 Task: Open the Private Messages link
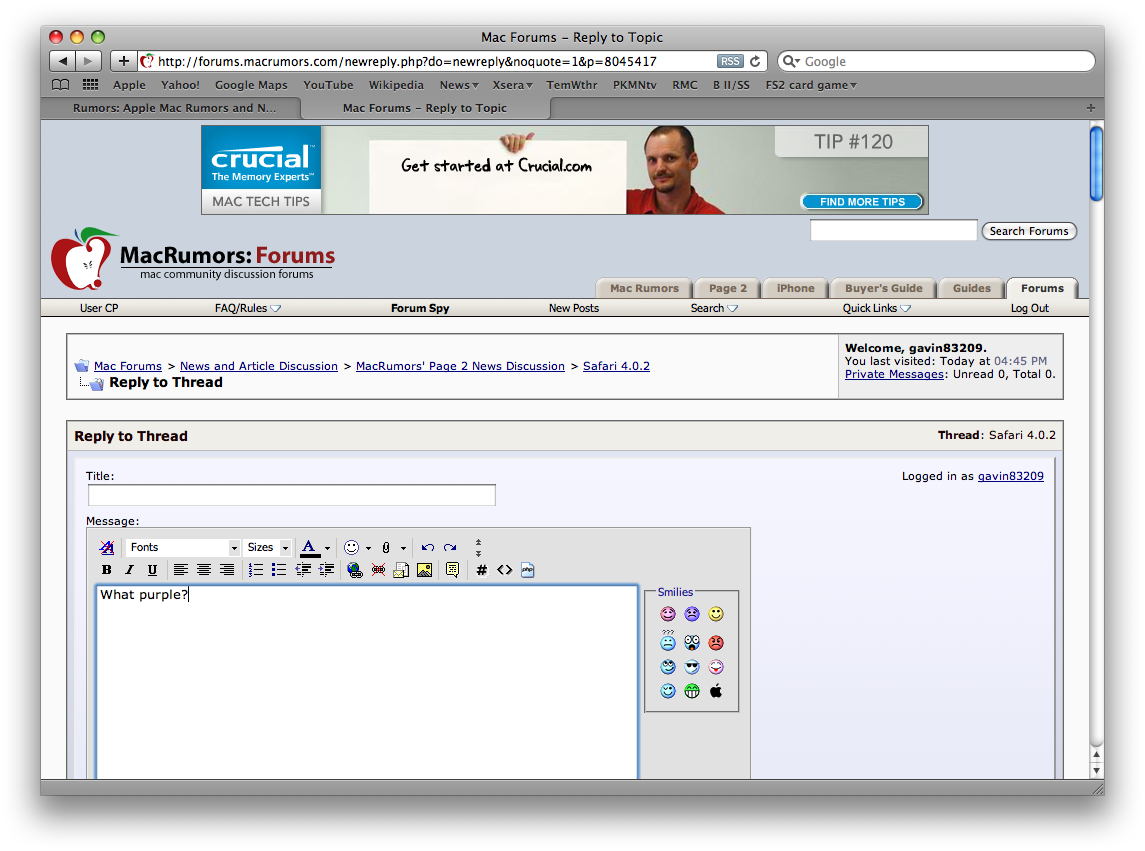coord(894,374)
